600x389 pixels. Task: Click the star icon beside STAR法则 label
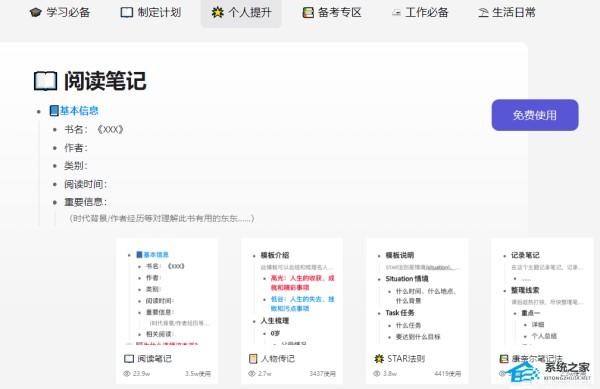click(379, 359)
